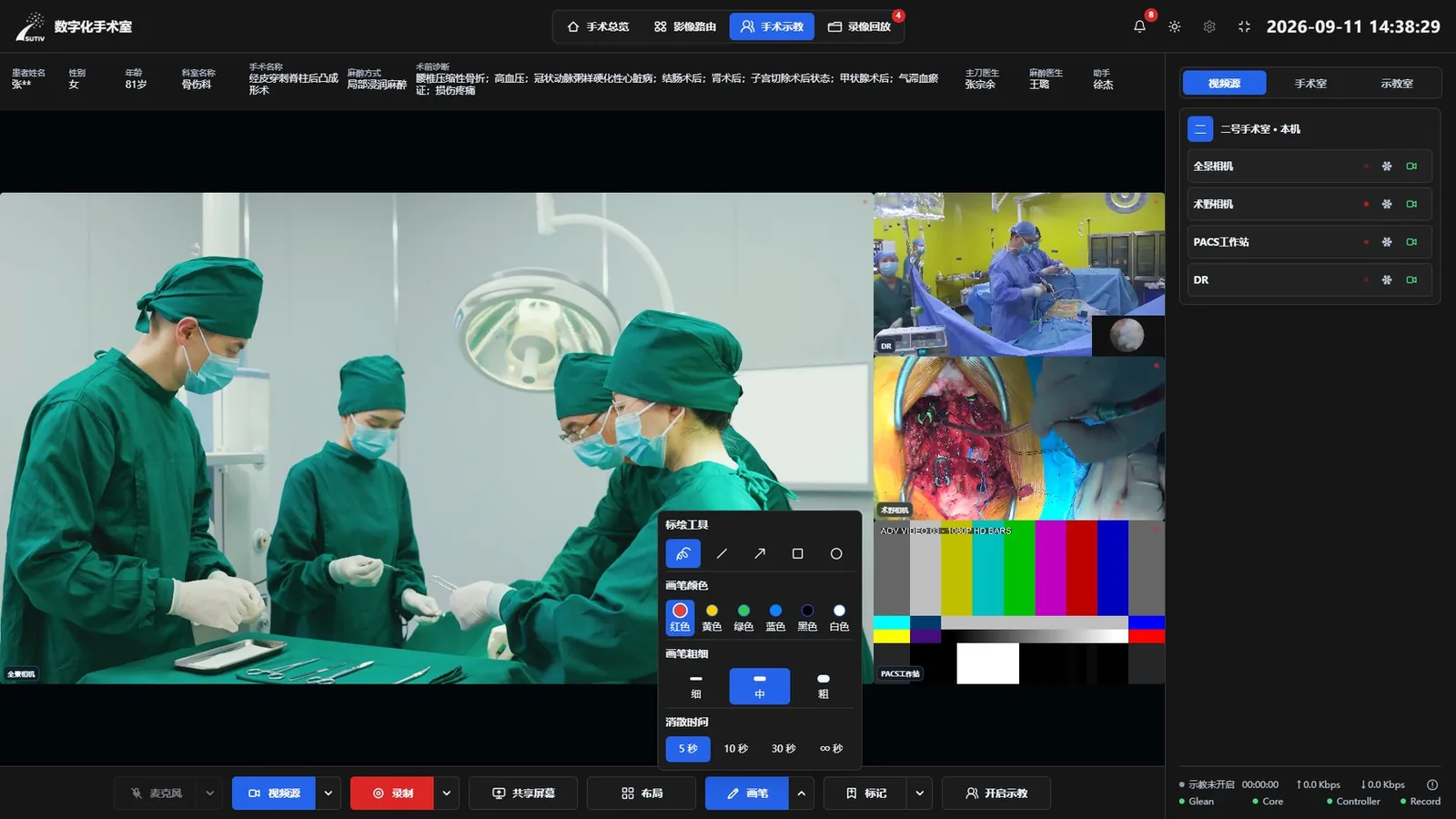The height and width of the screenshot is (819, 1456).
Task: Pick the arrow annotation tool
Action: click(760, 553)
